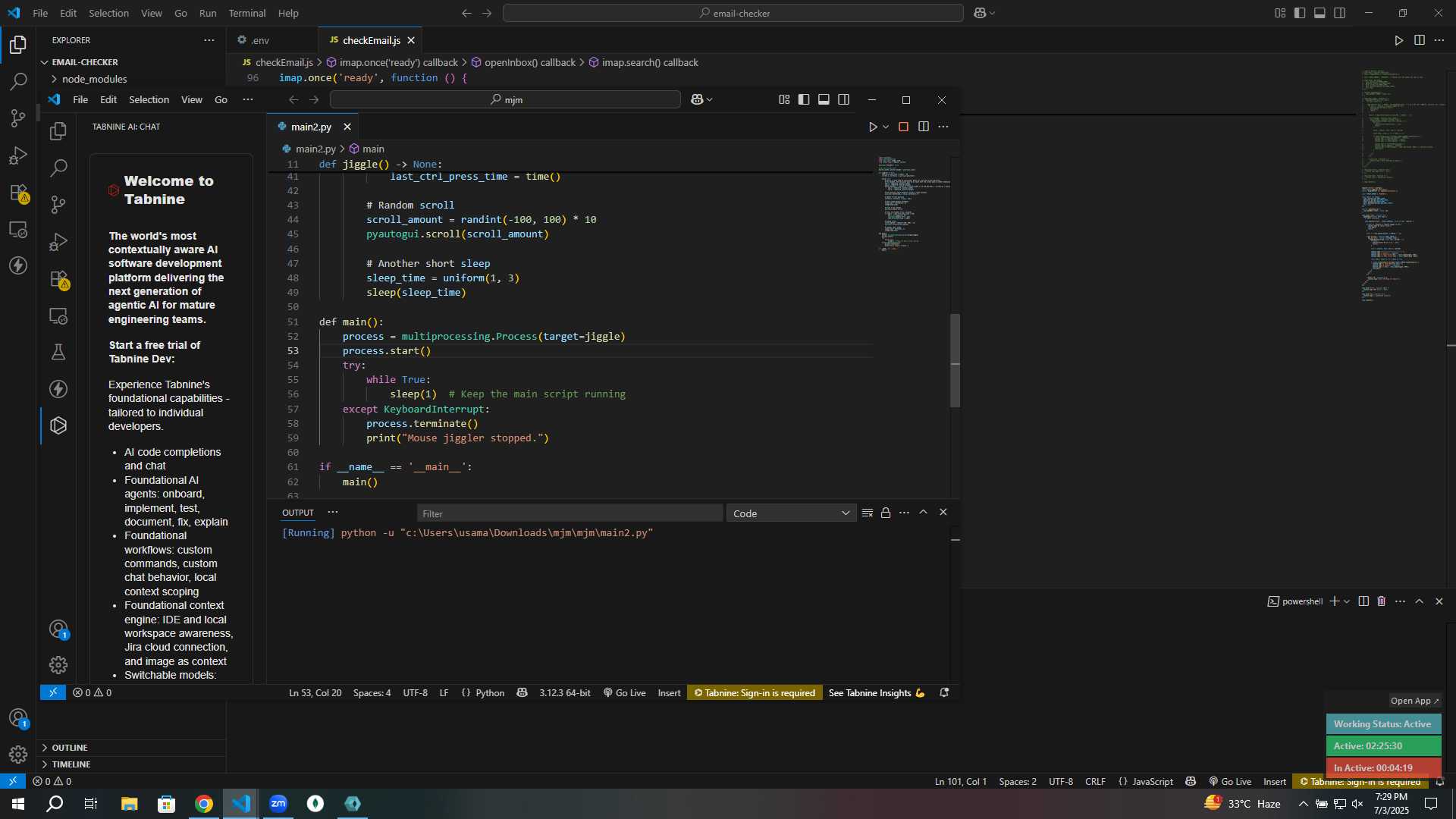Clear output panel icon
Image resolution: width=1456 pixels, height=819 pixels.
pyautogui.click(x=868, y=513)
